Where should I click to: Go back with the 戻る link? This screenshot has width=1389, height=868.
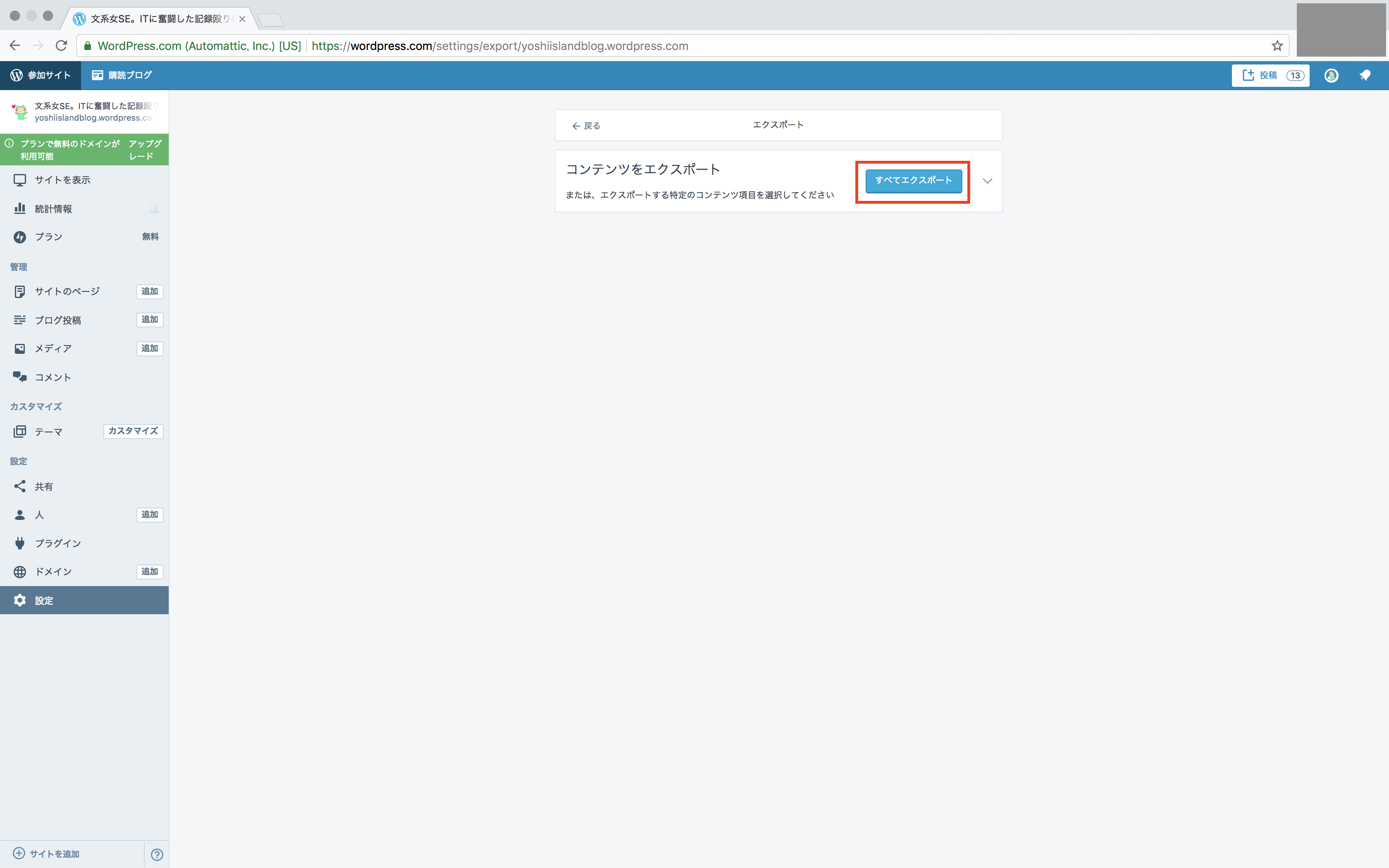pos(586,126)
